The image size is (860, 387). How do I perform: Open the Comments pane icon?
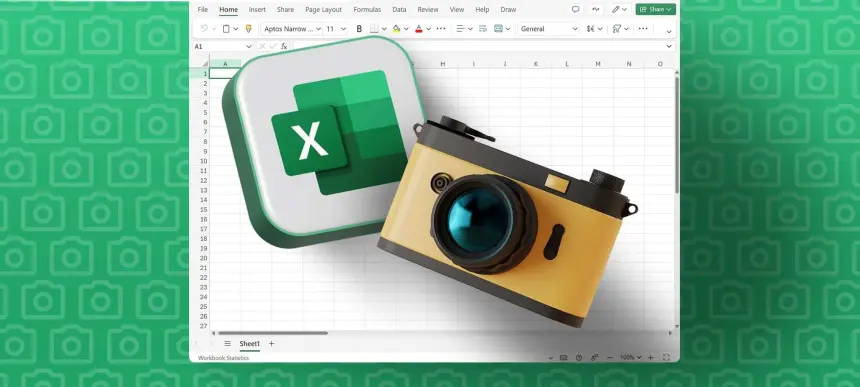click(575, 9)
